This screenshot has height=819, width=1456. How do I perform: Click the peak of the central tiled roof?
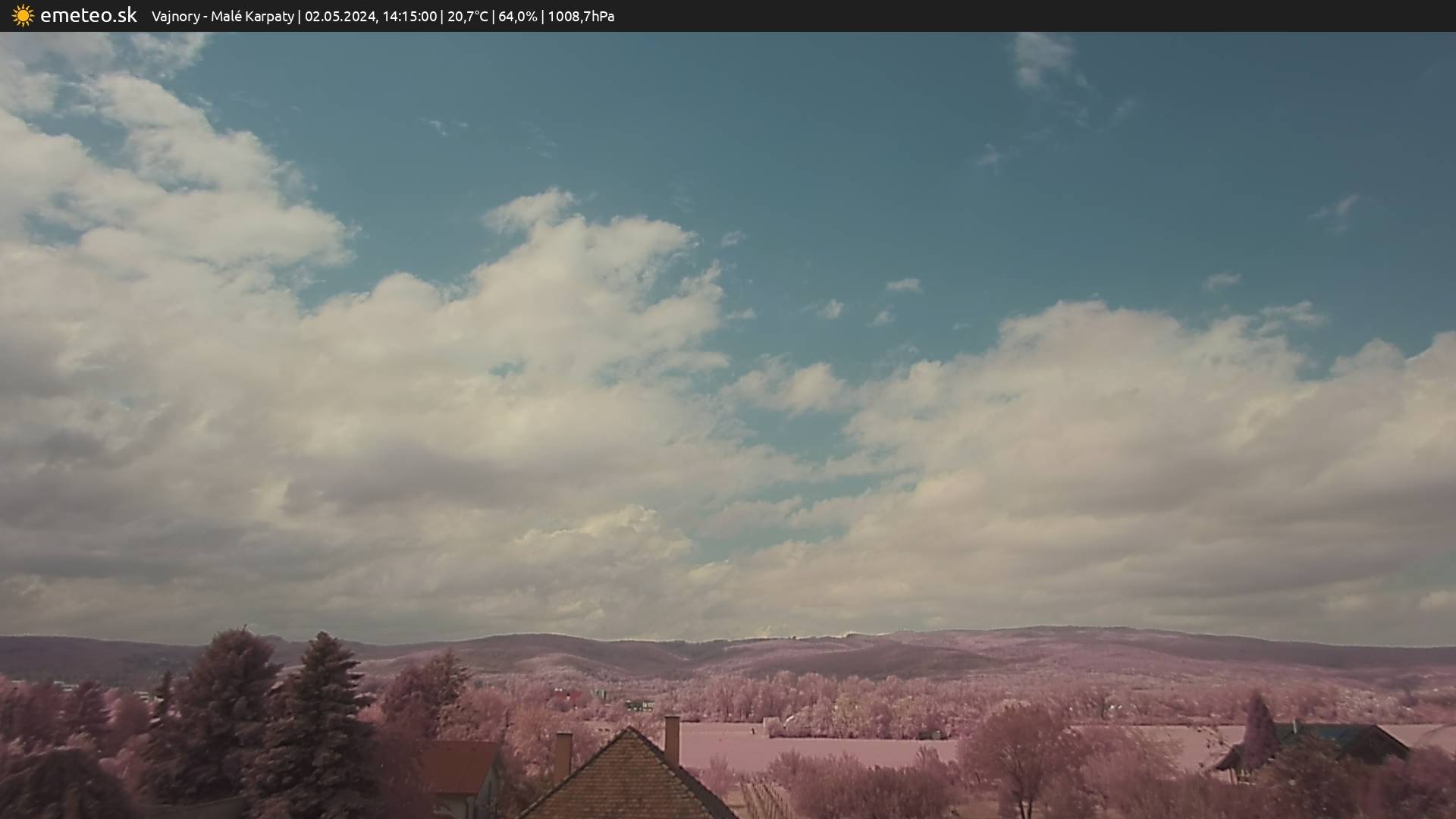click(629, 731)
